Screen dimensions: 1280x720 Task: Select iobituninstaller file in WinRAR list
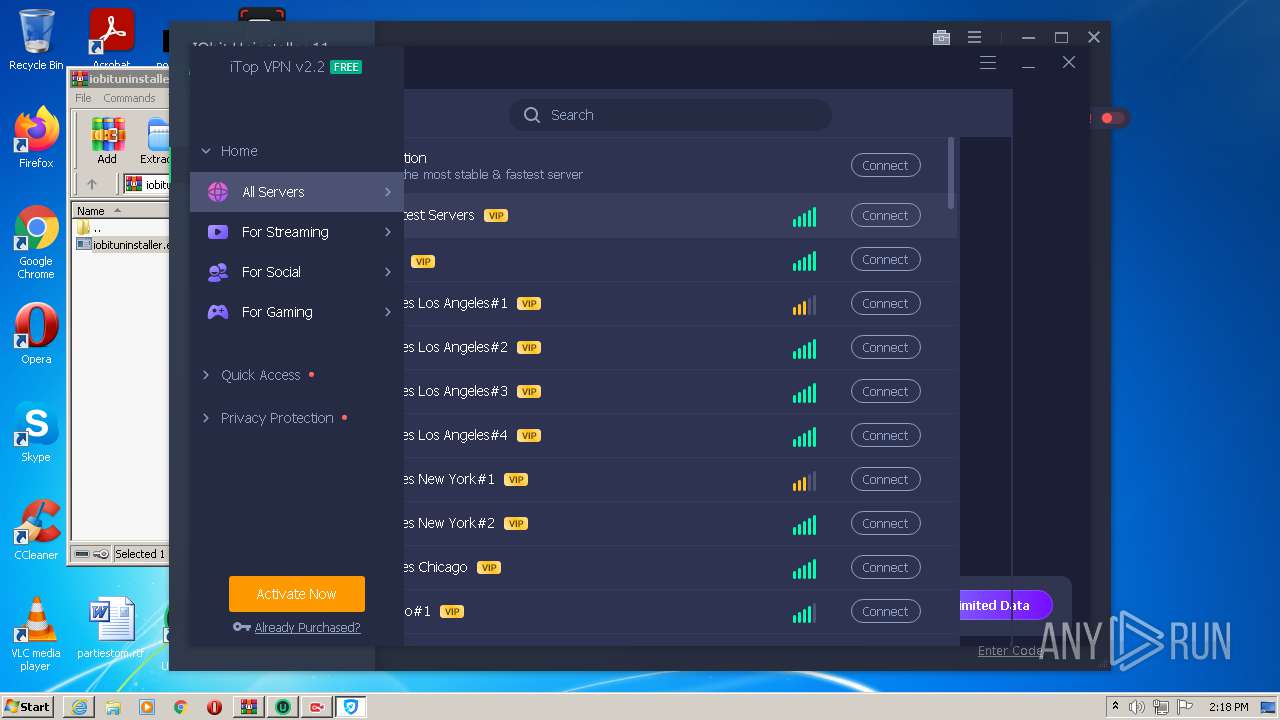(123, 244)
